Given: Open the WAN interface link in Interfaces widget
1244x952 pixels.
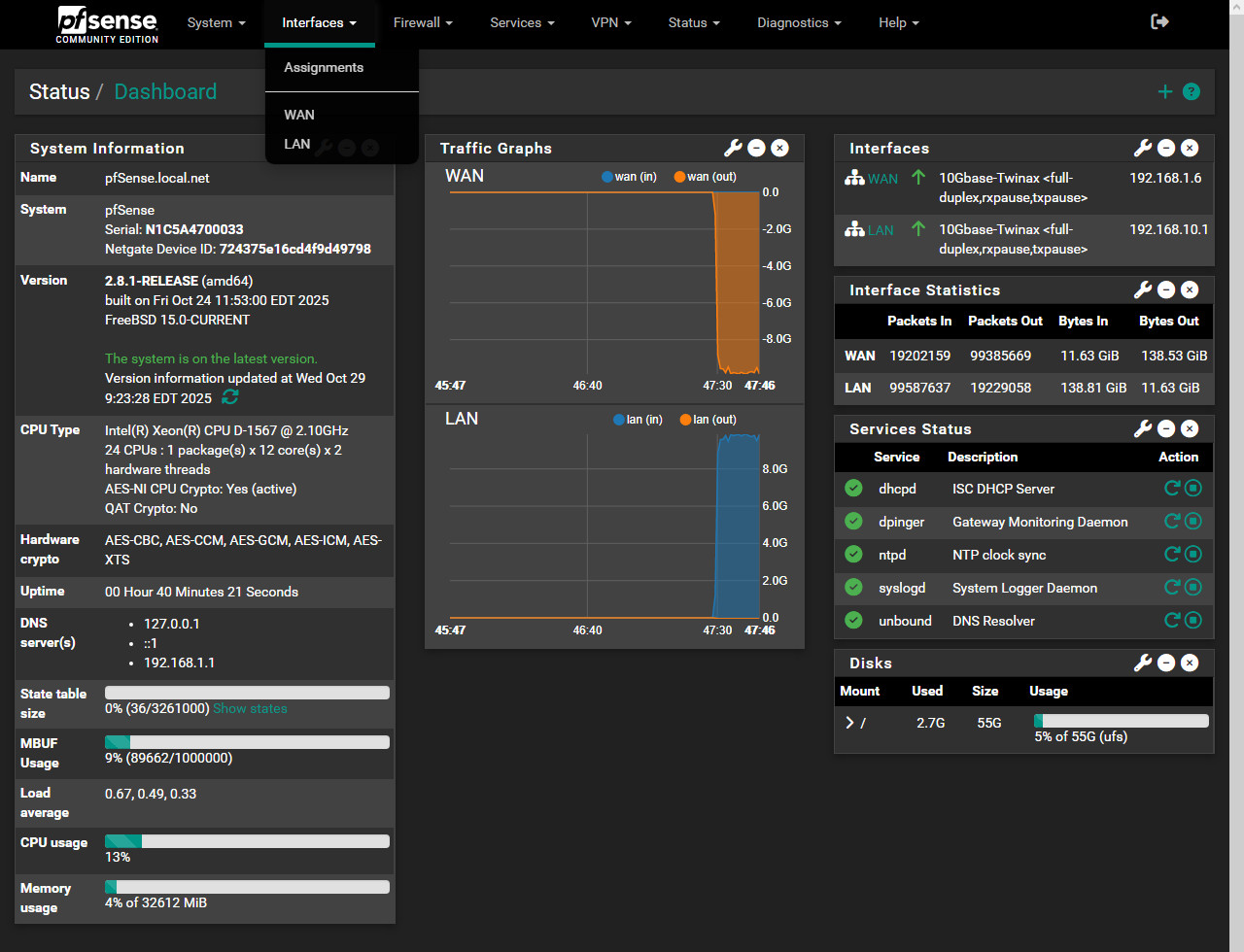Looking at the screenshot, I should 882,179.
